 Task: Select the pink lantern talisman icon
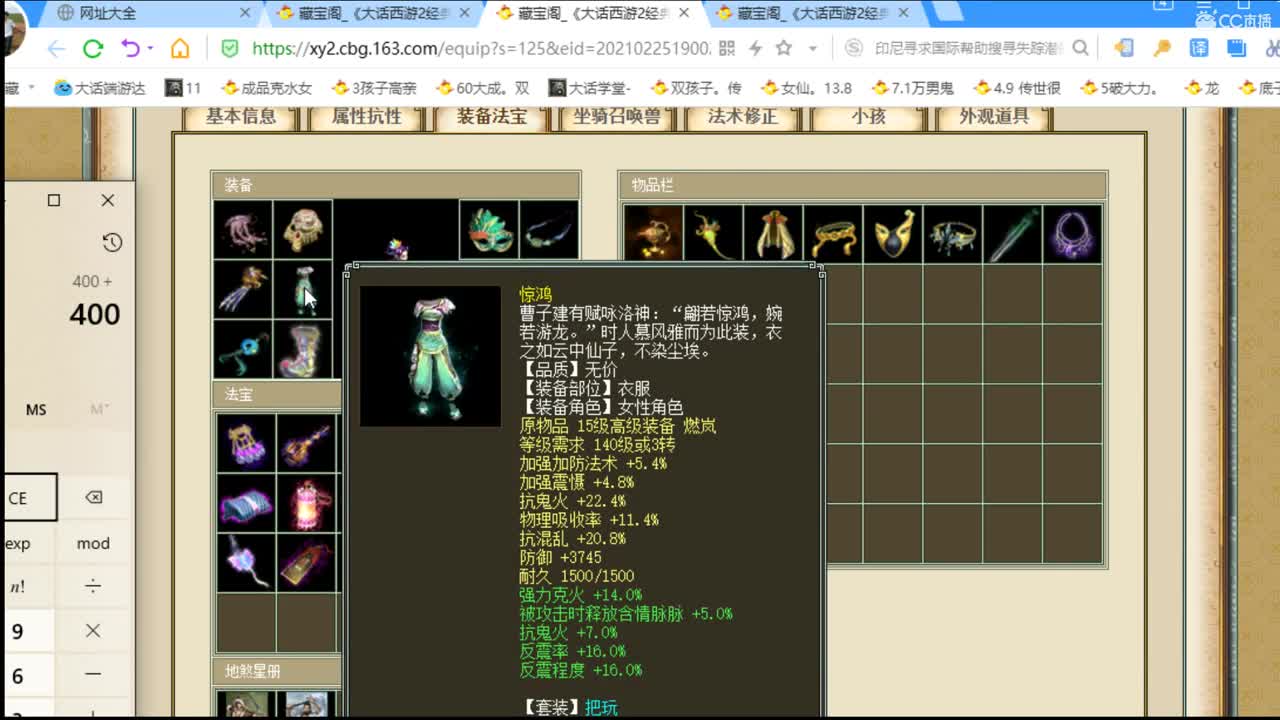click(x=306, y=502)
